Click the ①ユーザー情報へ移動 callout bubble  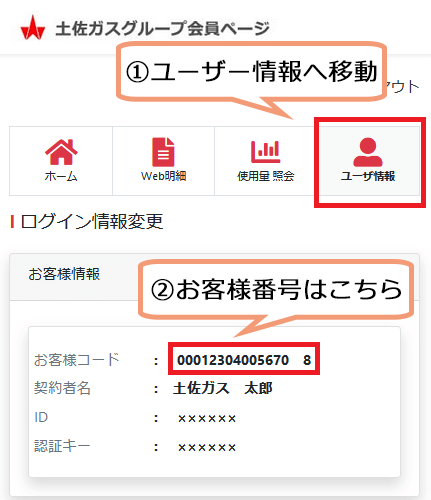[x=251, y=72]
